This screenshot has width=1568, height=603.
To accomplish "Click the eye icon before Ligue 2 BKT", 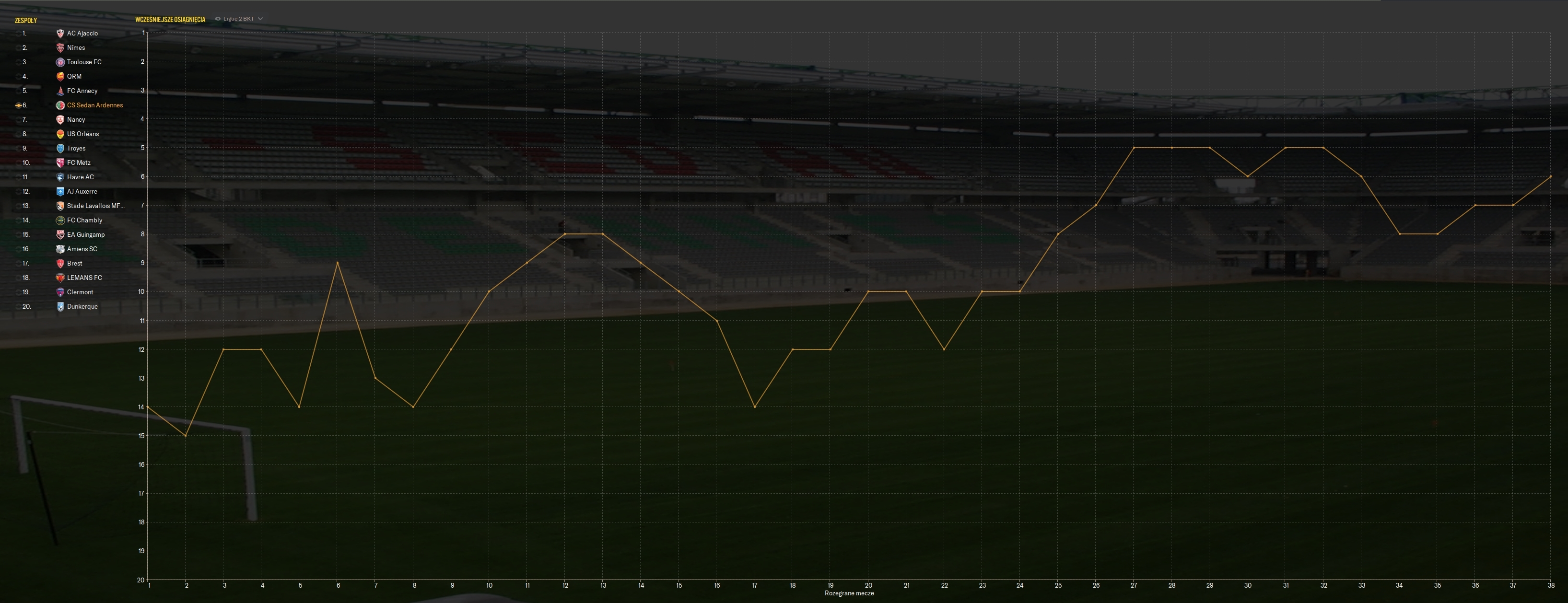I will (x=217, y=19).
